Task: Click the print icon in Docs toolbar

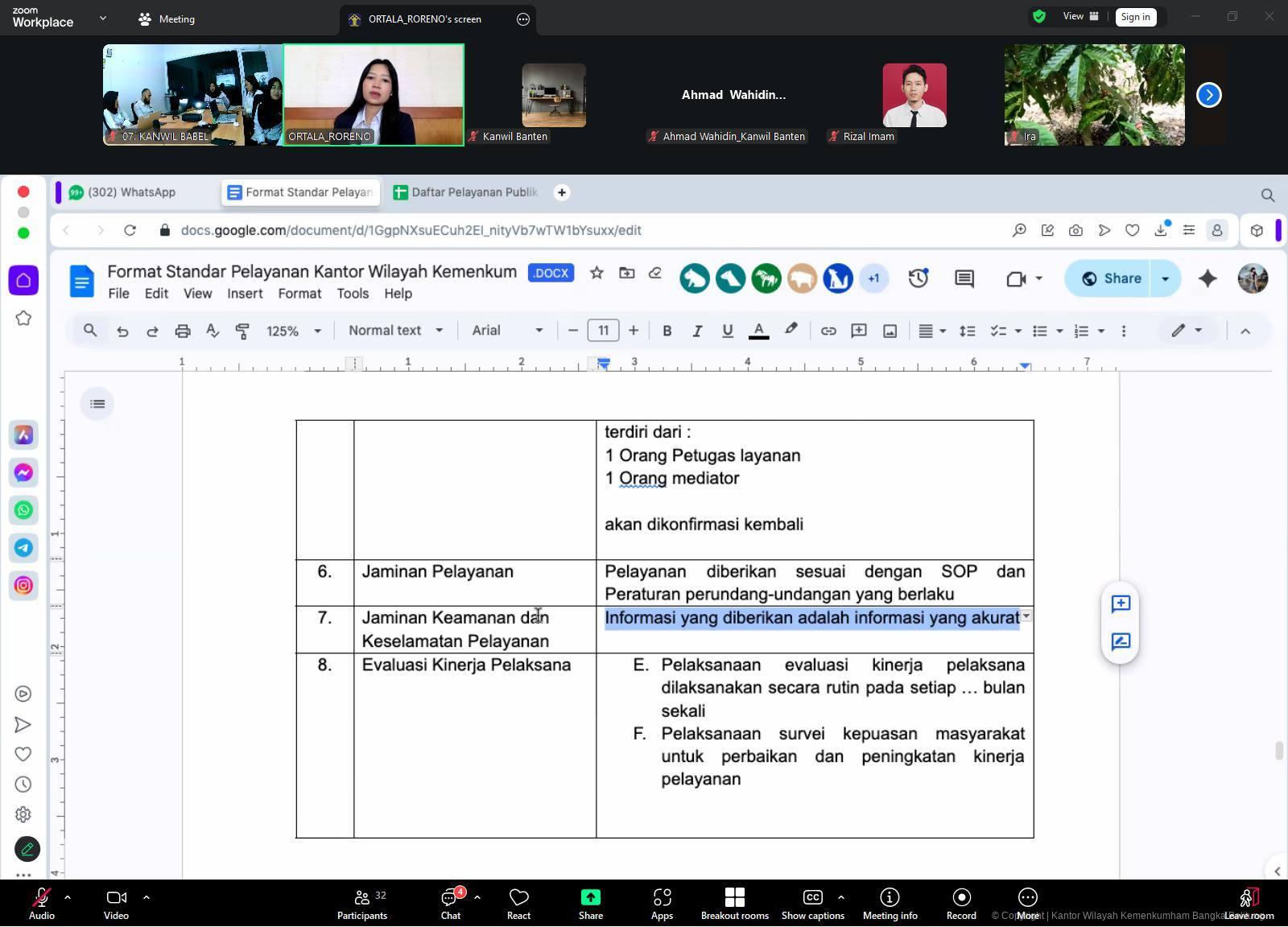Action: tap(183, 331)
